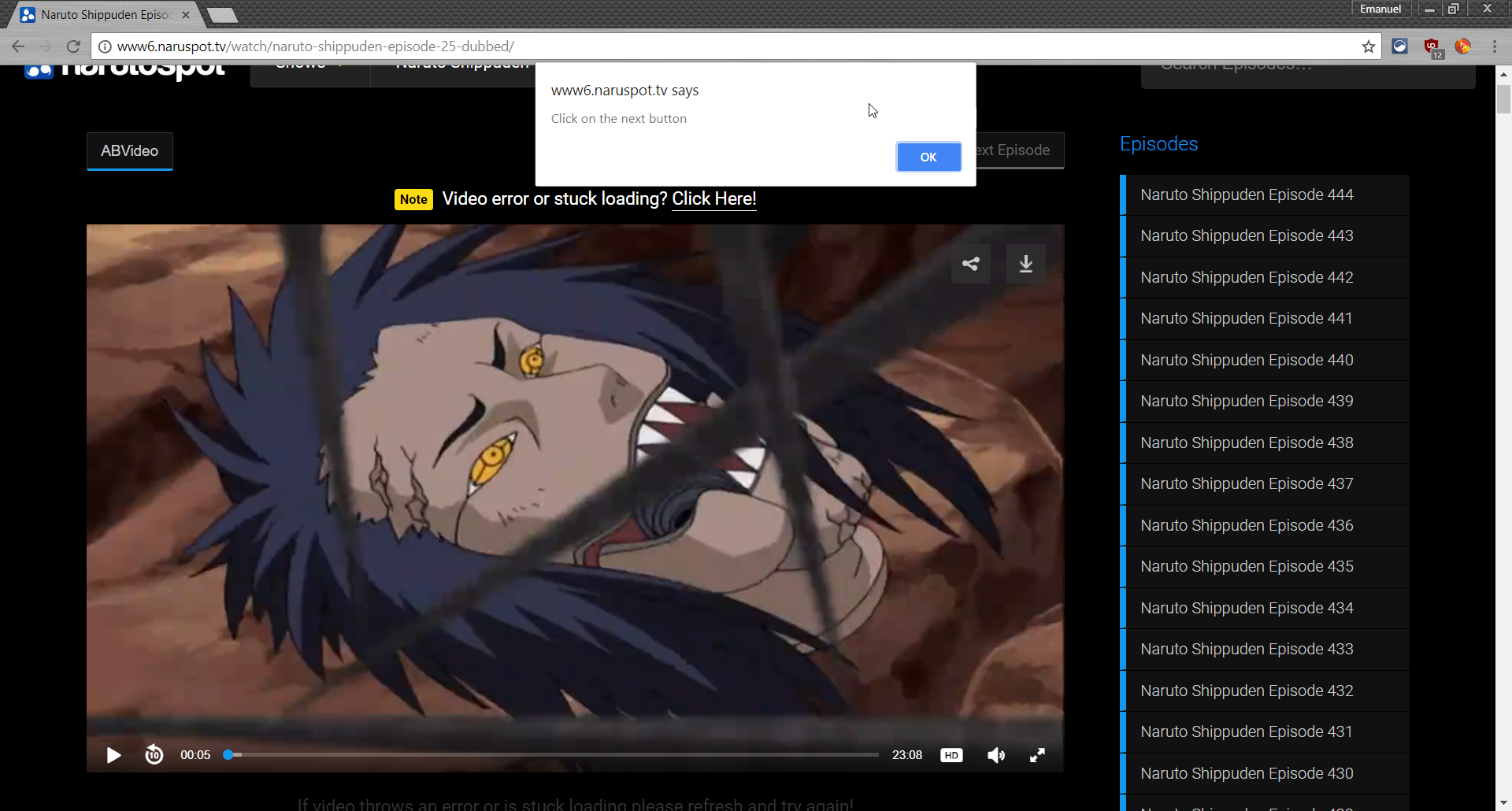1512x811 pixels.
Task: Play the video
Action: tap(113, 755)
